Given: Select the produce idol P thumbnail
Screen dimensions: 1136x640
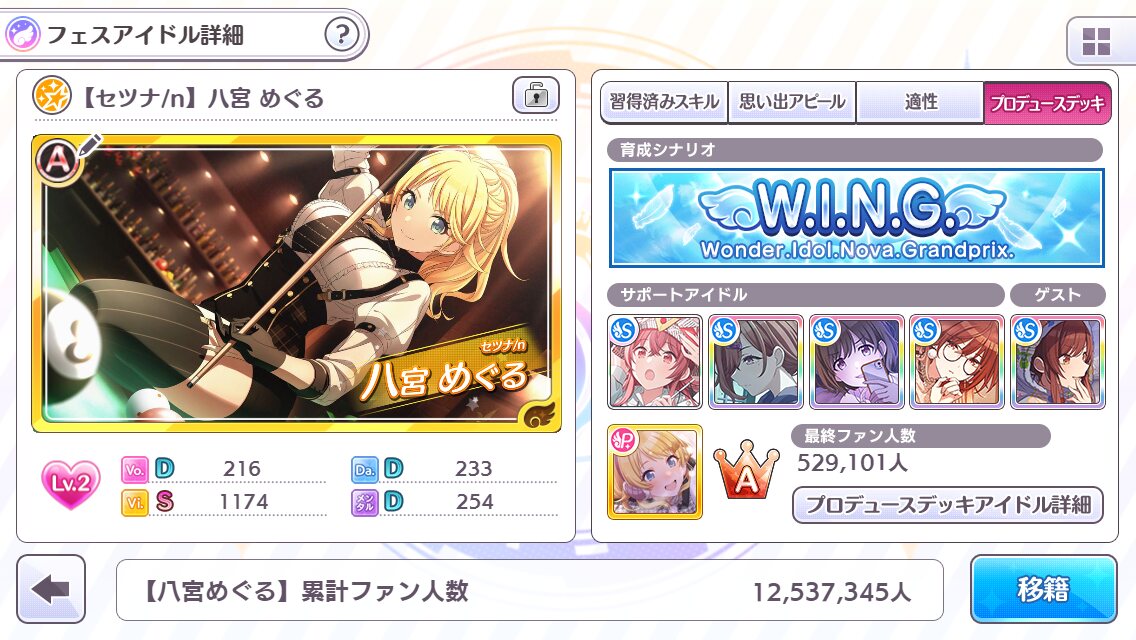Looking at the screenshot, I should coord(655,472).
